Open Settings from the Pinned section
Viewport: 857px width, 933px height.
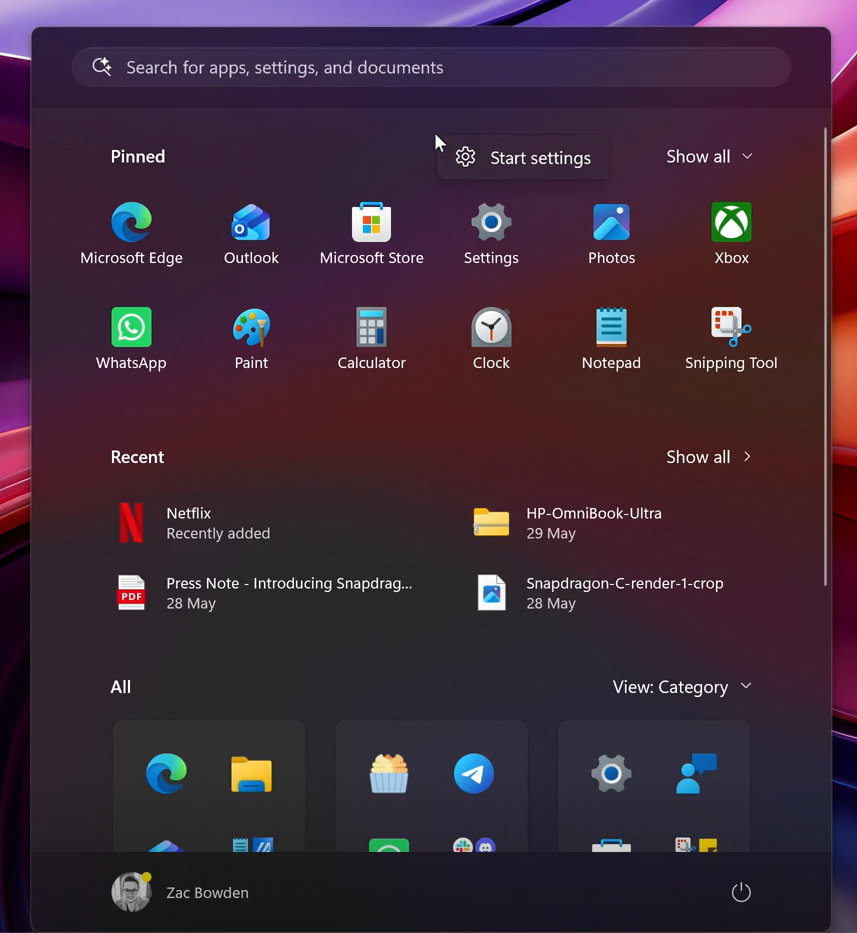[x=491, y=234]
